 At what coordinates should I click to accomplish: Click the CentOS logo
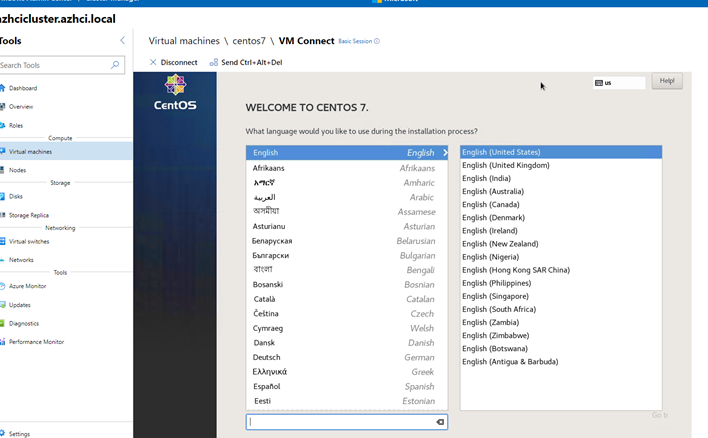[x=175, y=93]
